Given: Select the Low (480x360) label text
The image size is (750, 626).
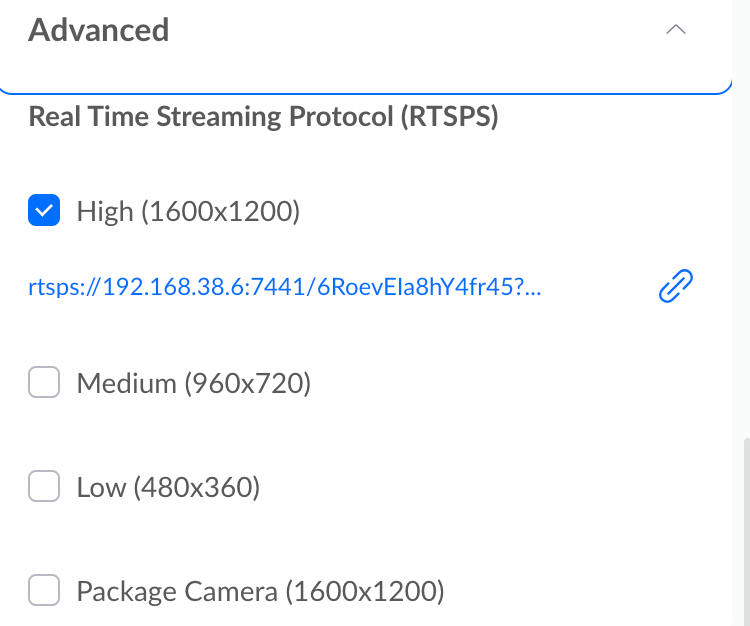Looking at the screenshot, I should (x=168, y=488).
